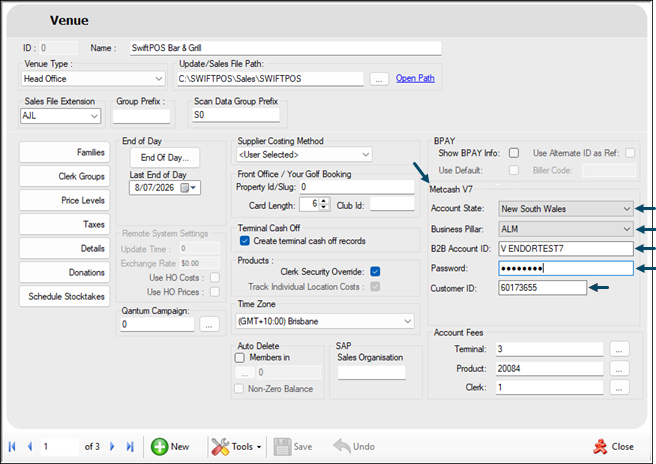
Task: Browse for the Update/Sales file path
Action: 379,79
